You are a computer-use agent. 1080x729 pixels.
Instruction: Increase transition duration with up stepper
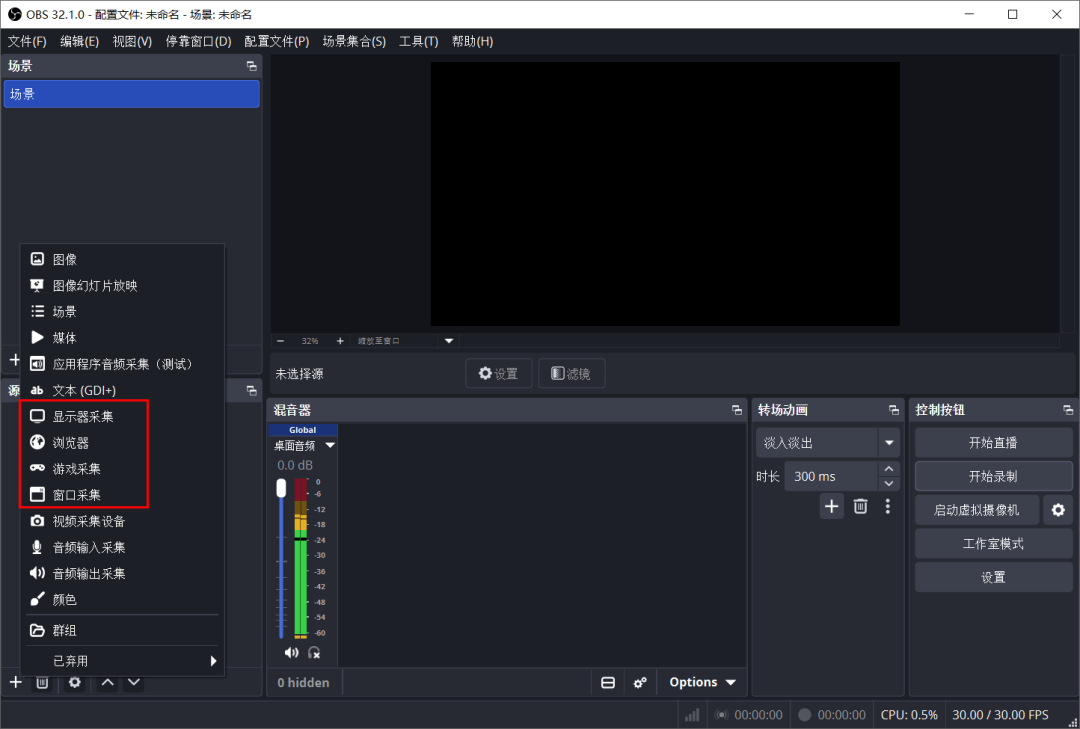click(889, 469)
